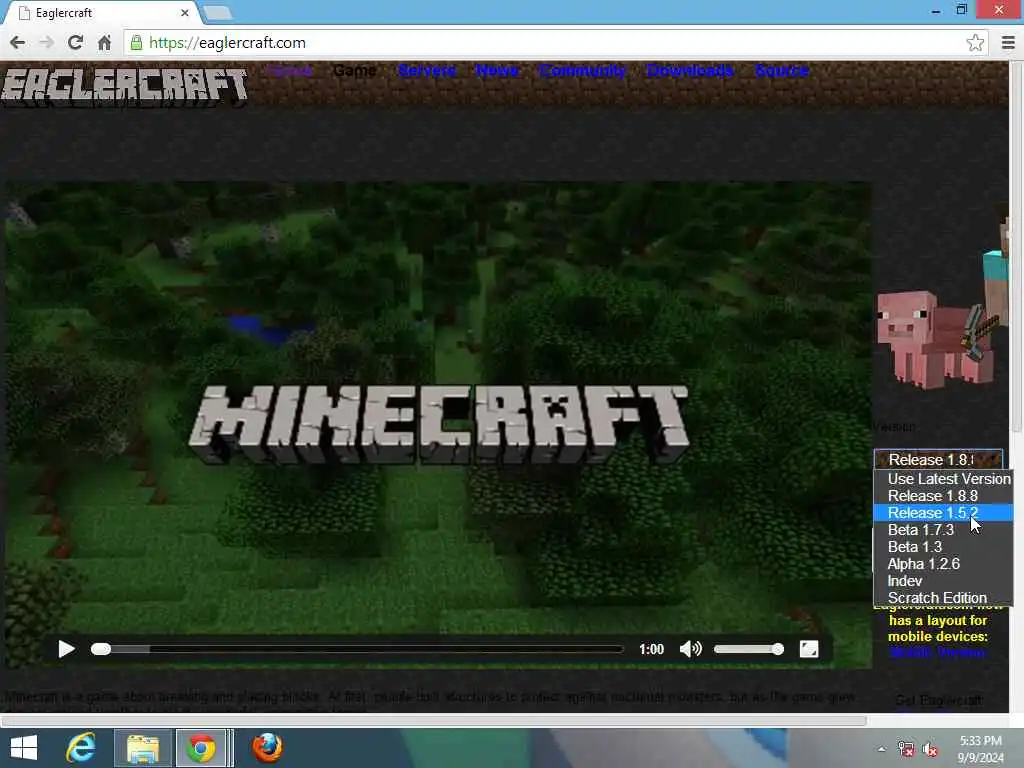Open the browser home page icon

pos(104,43)
